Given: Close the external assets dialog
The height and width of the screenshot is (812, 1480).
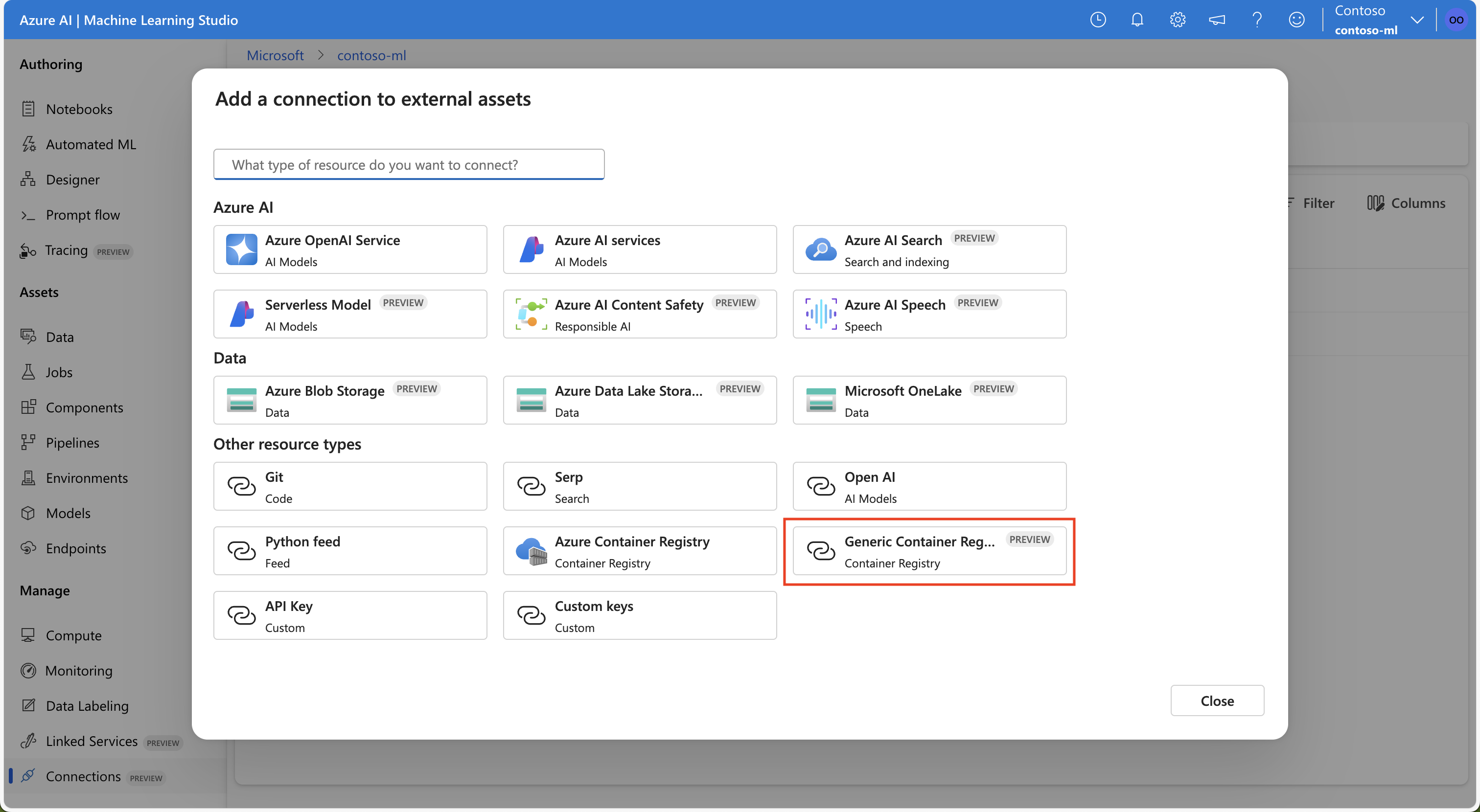Looking at the screenshot, I should click(x=1218, y=700).
